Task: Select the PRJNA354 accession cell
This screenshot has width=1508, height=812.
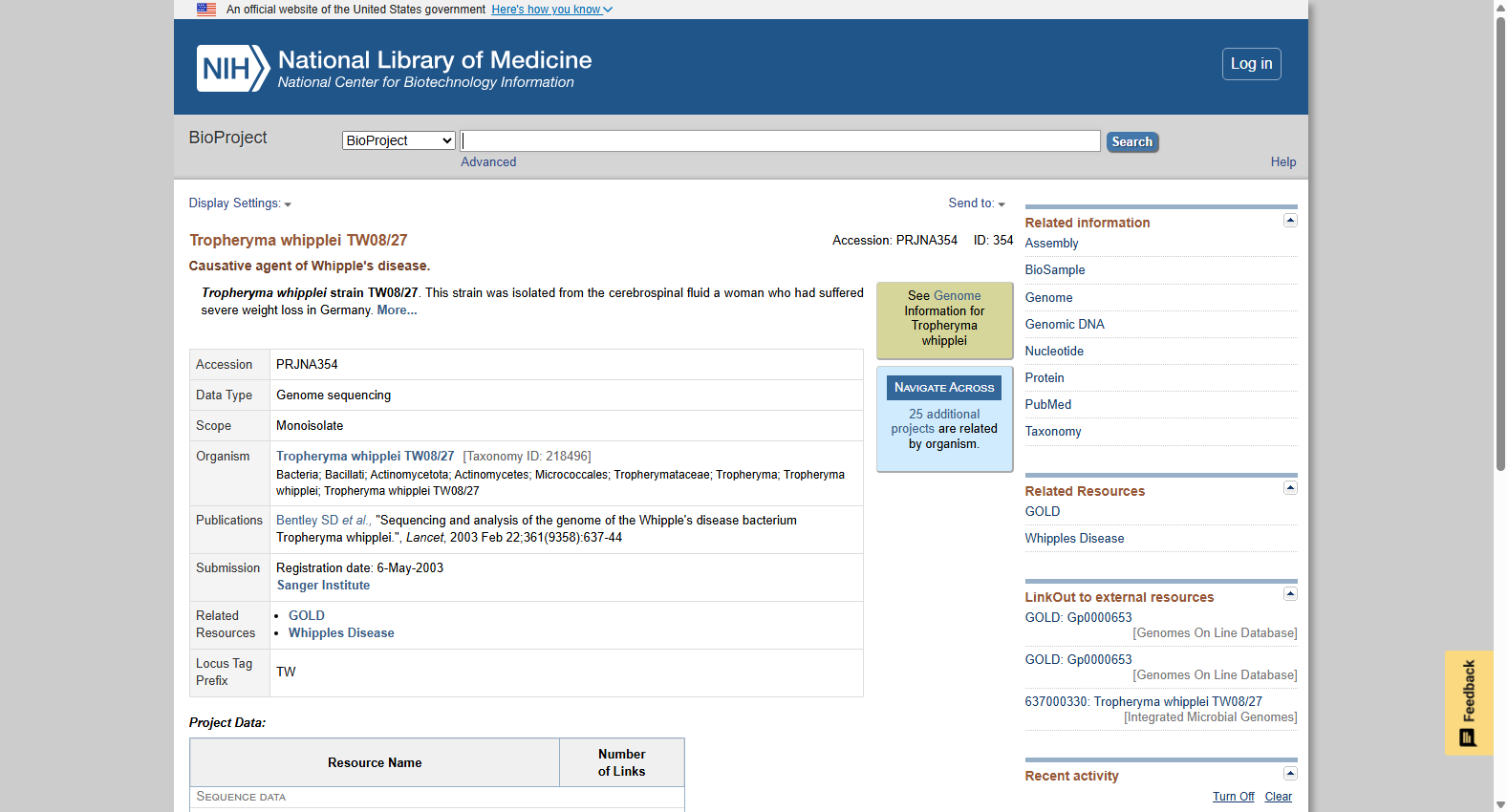Action: [566, 365]
